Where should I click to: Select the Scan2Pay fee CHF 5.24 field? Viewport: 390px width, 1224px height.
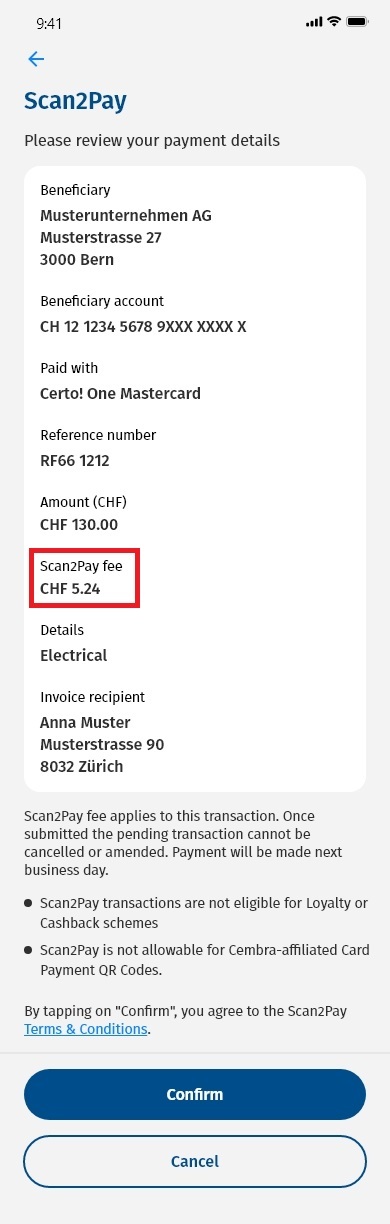click(x=84, y=578)
